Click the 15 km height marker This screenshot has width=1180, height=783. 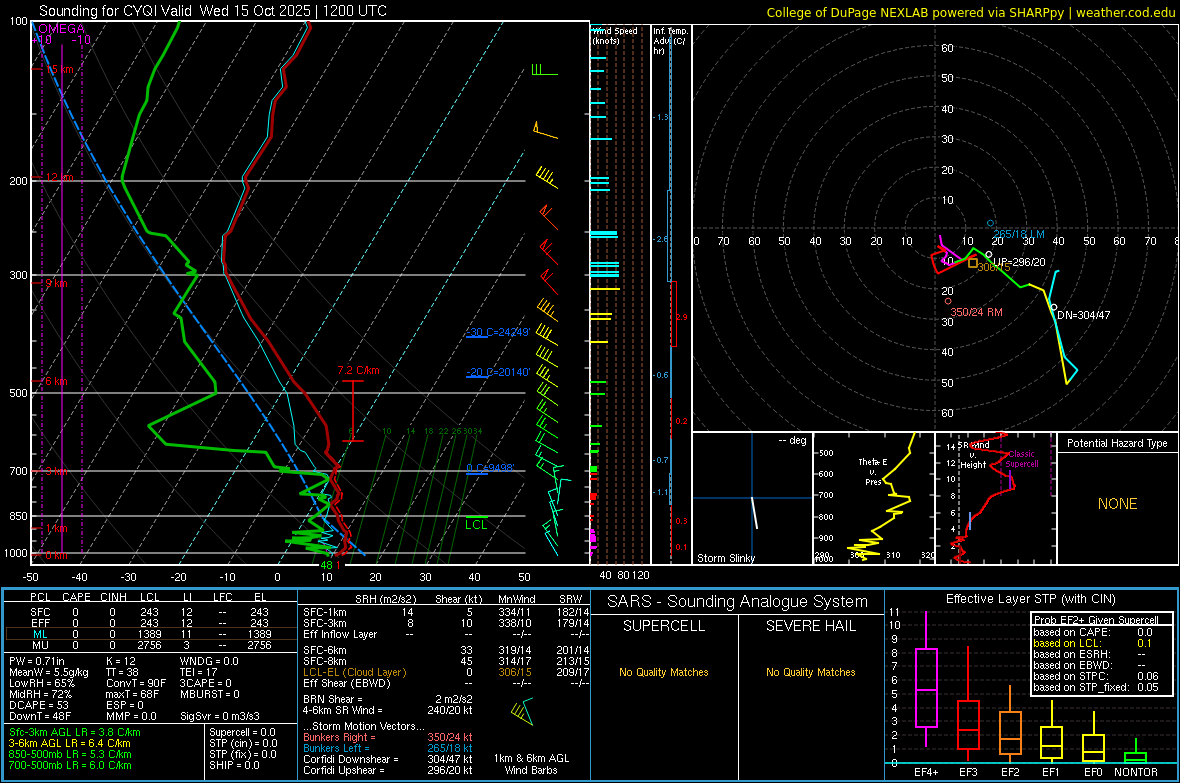pyautogui.click(x=60, y=69)
